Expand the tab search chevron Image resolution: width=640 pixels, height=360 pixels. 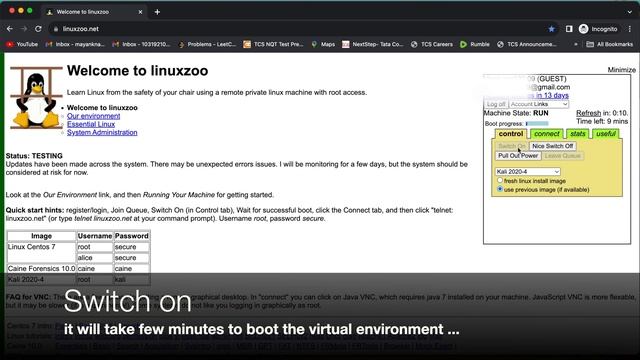(x=629, y=12)
